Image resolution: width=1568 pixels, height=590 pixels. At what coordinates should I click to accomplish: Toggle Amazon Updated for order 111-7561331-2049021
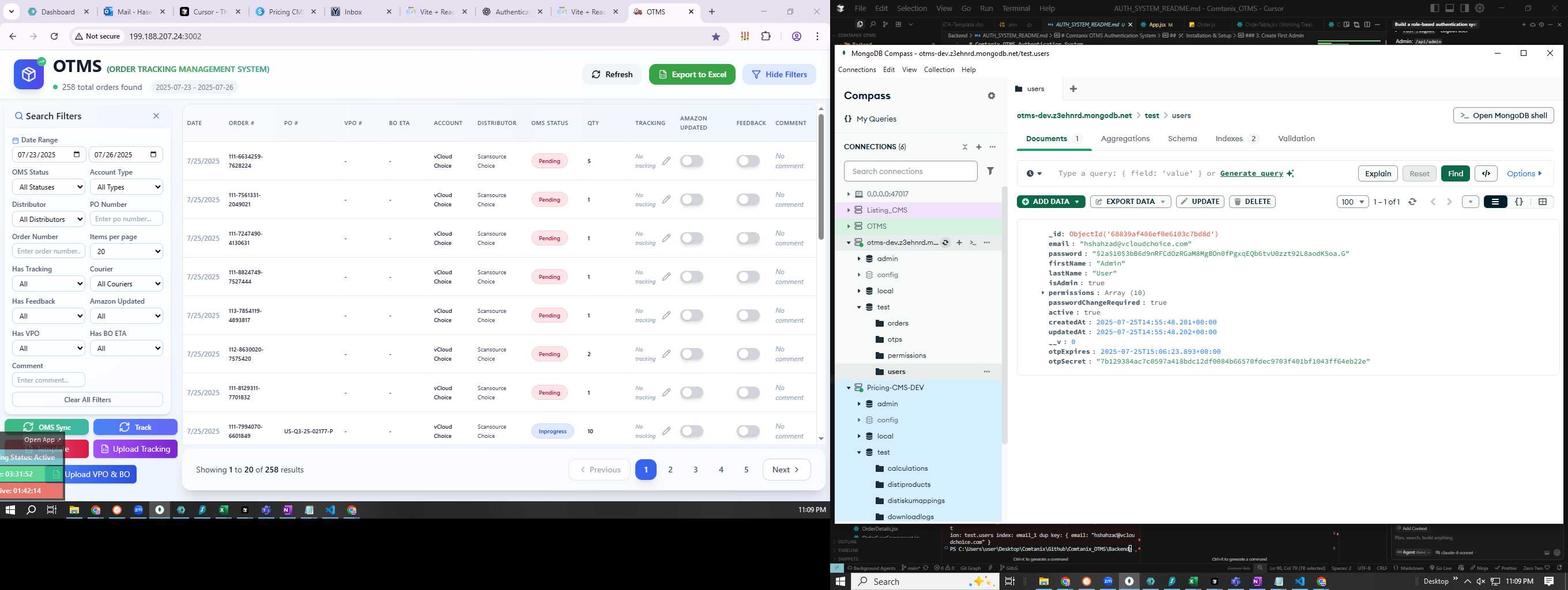coord(692,199)
